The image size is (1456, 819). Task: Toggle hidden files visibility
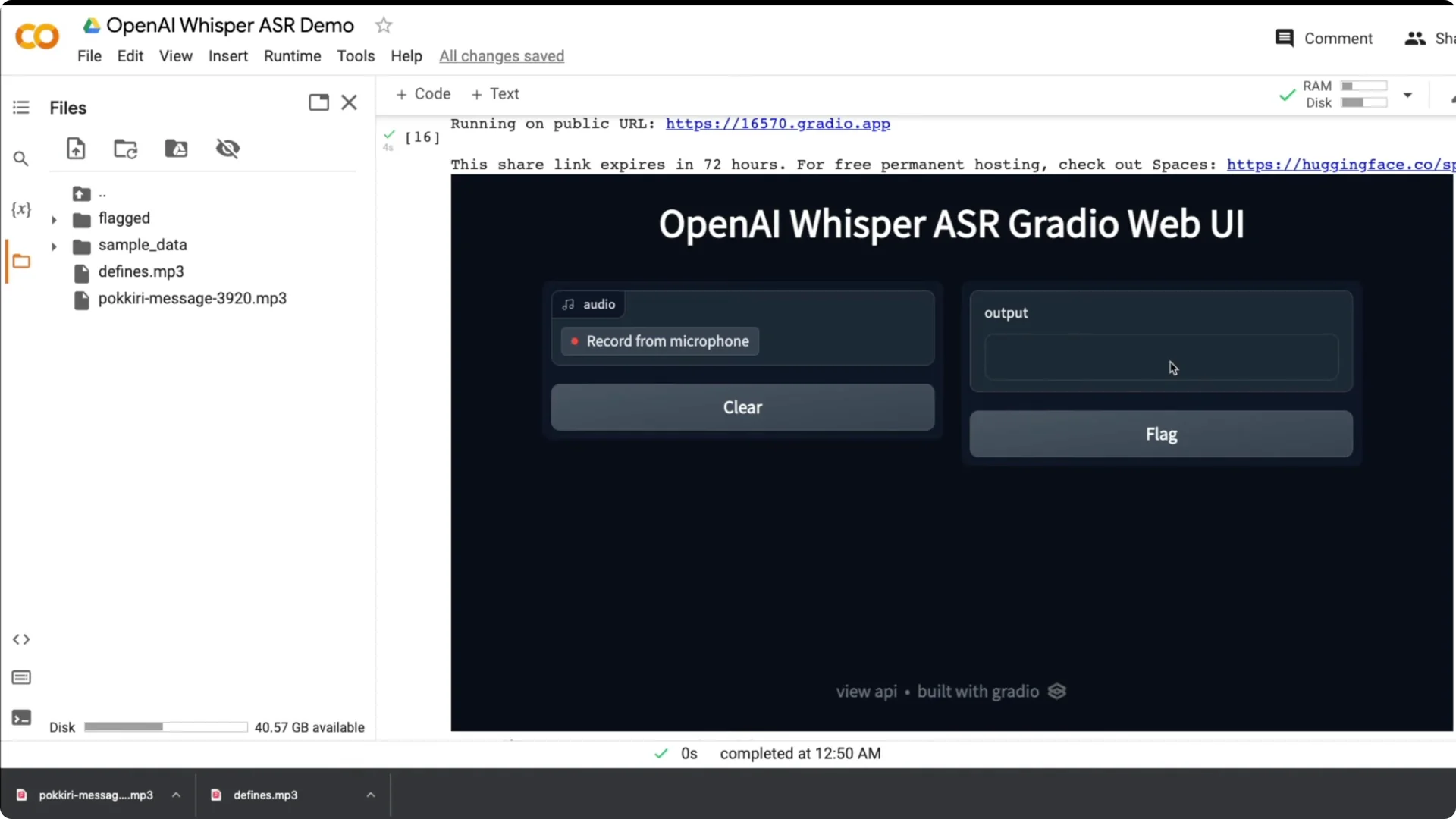click(x=228, y=148)
